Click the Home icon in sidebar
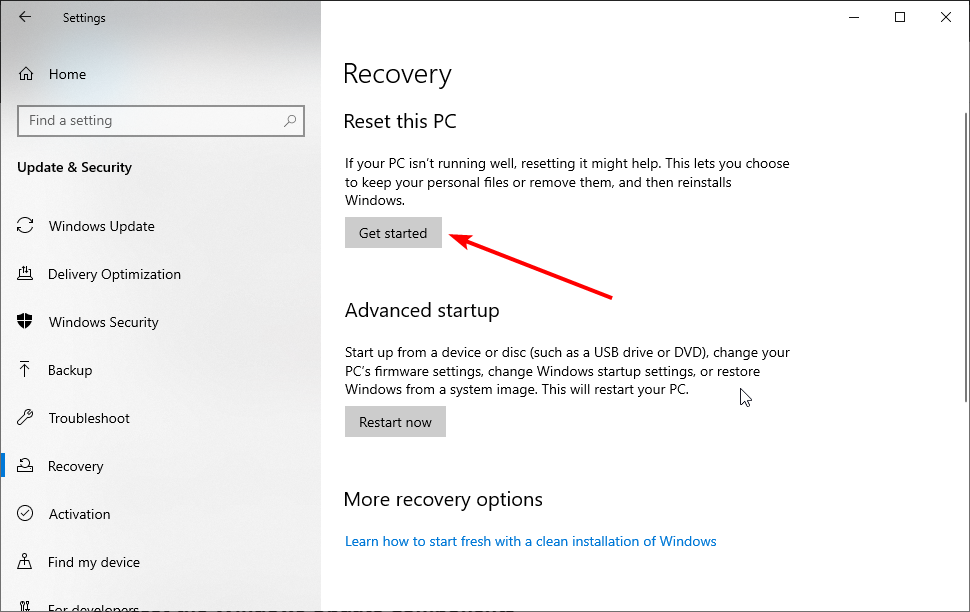The height and width of the screenshot is (612, 970). pyautogui.click(x=27, y=74)
